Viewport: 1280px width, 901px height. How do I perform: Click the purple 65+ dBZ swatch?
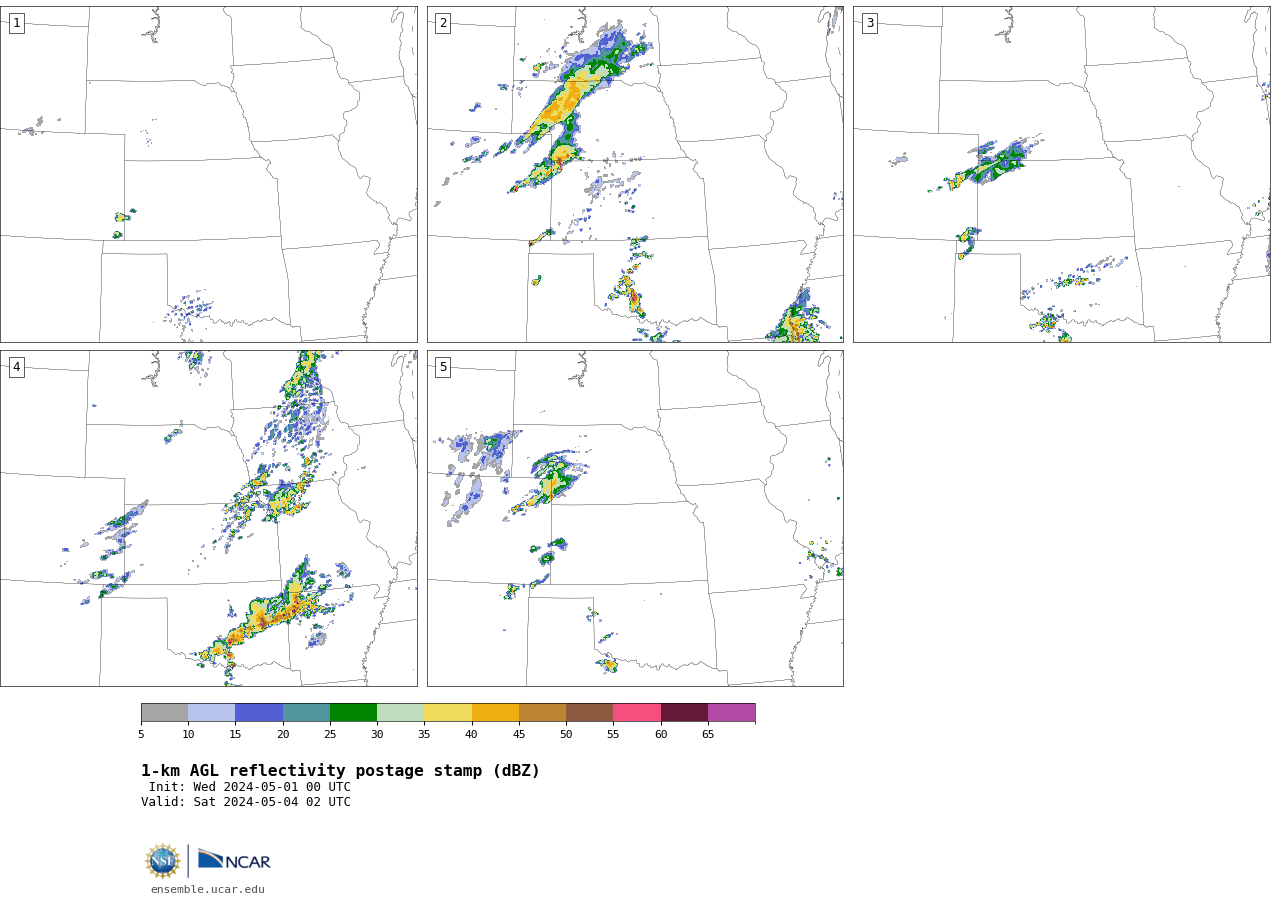[x=731, y=712]
